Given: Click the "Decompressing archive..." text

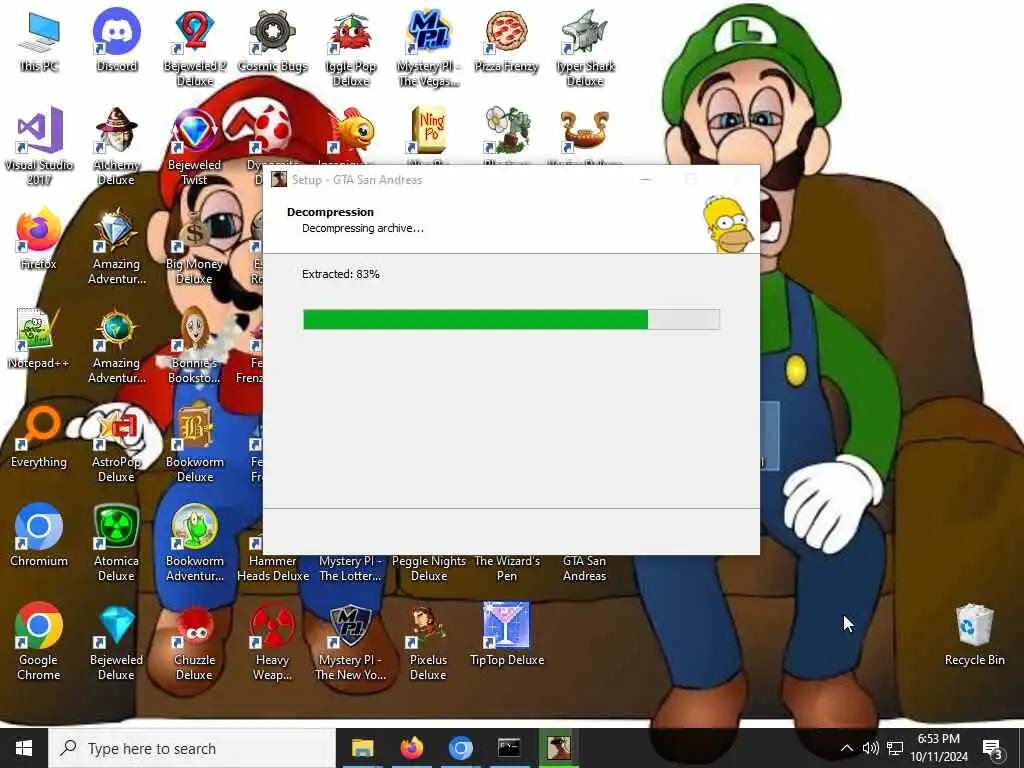Looking at the screenshot, I should point(362,229).
